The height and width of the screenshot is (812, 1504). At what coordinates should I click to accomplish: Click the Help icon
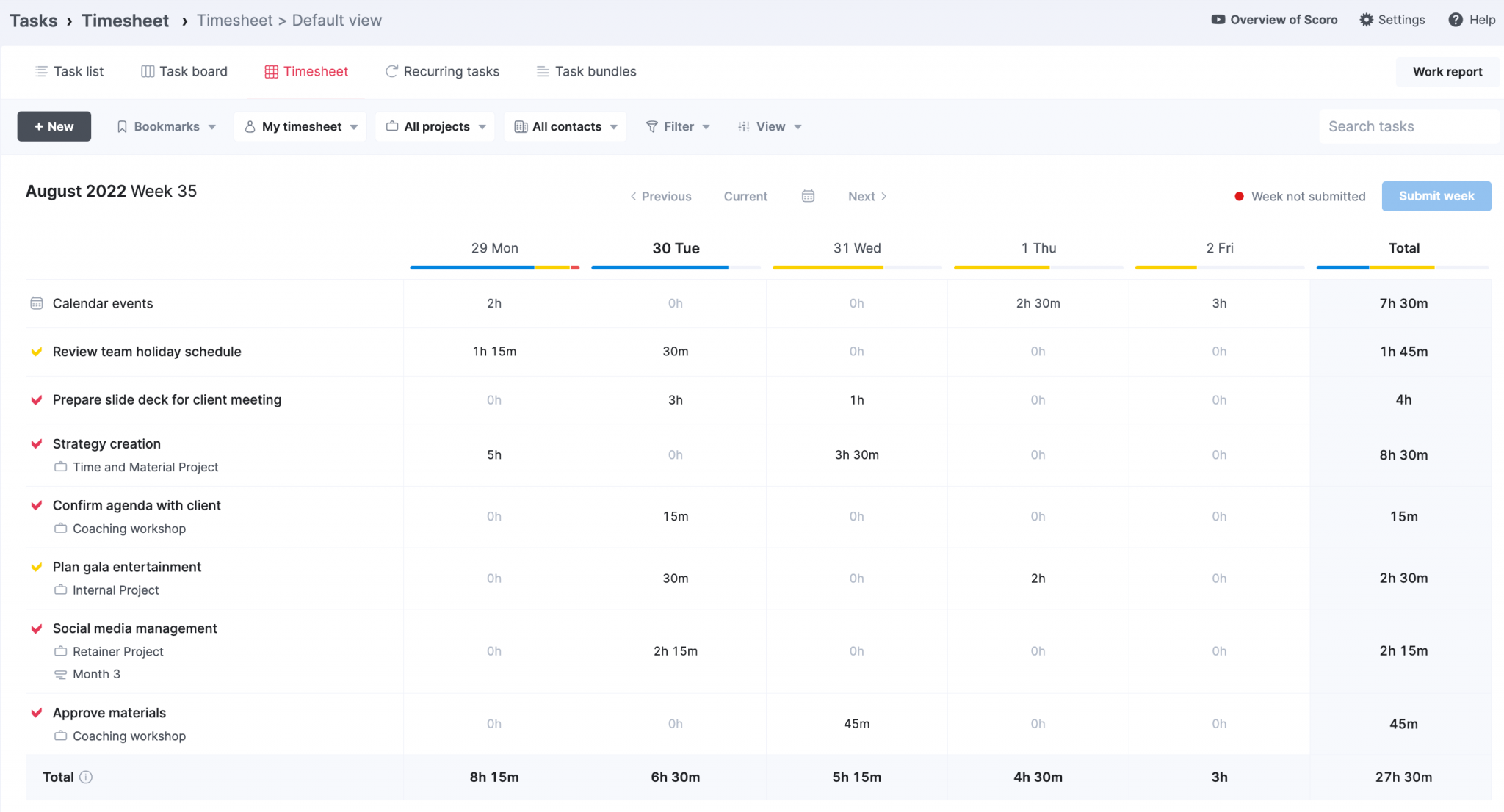(1456, 20)
